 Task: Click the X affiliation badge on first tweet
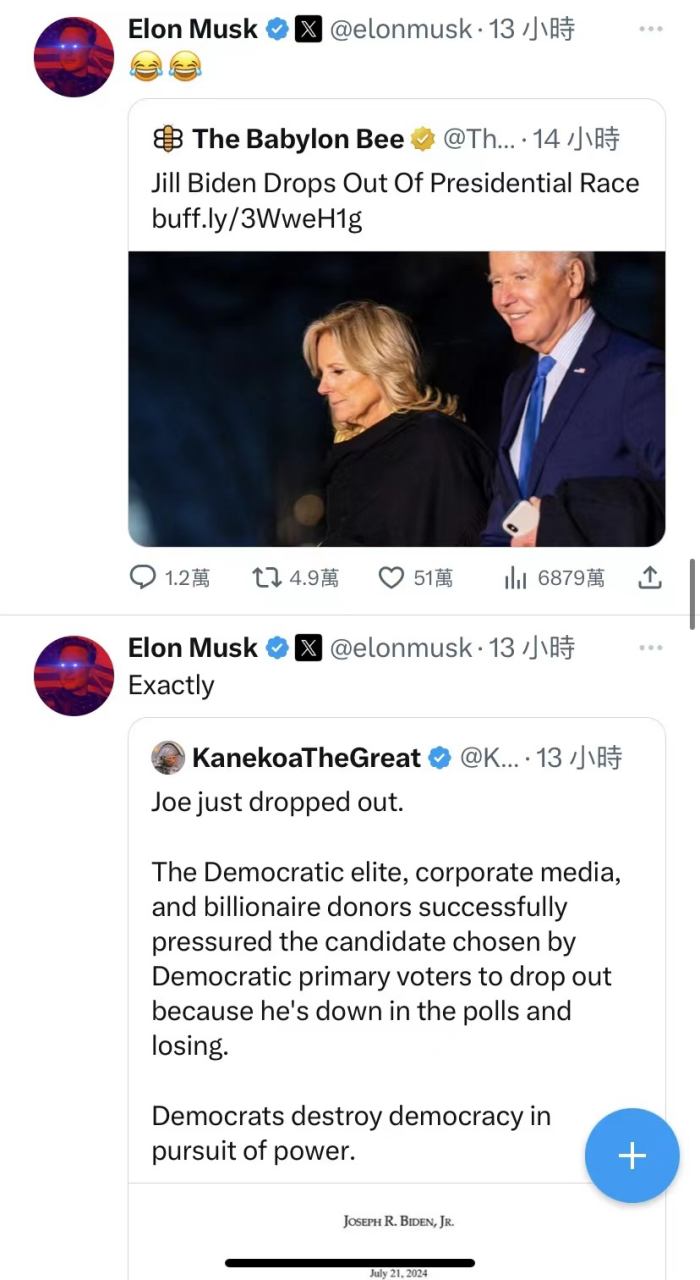coord(308,30)
